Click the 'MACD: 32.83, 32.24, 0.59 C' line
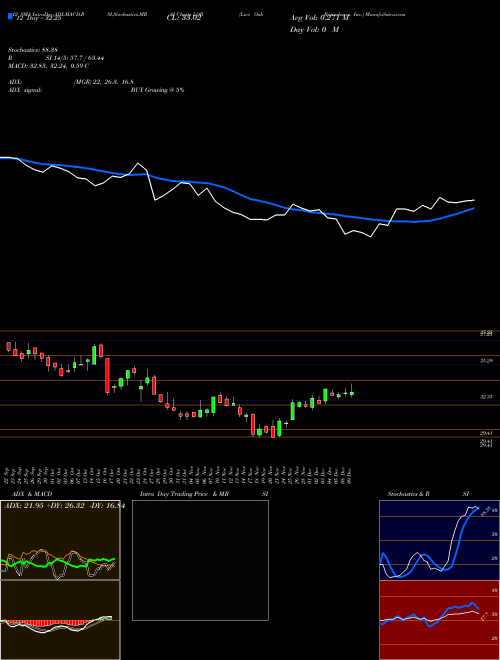500x660 pixels. 48,66
